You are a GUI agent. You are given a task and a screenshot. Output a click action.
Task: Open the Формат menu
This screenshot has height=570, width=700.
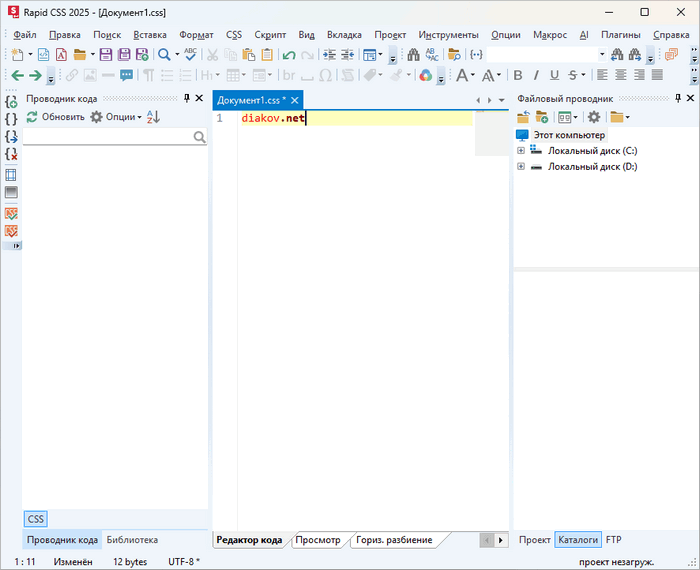coord(196,34)
